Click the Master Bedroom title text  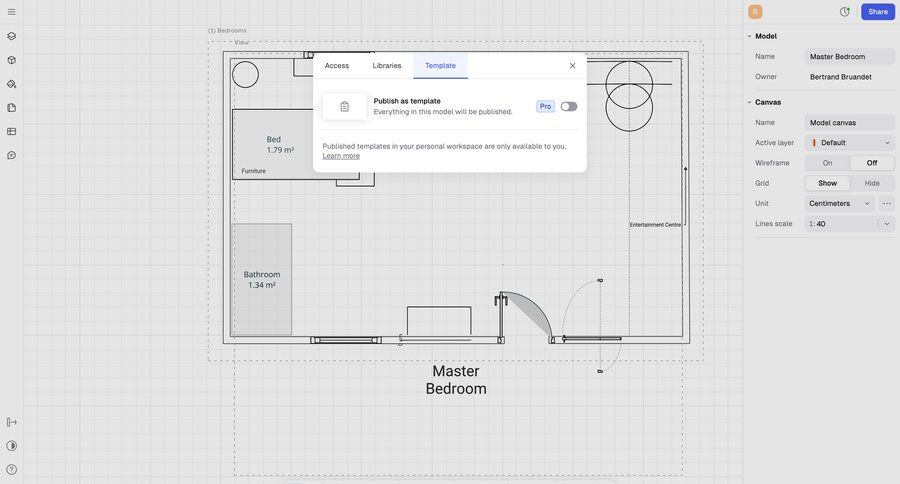click(456, 380)
